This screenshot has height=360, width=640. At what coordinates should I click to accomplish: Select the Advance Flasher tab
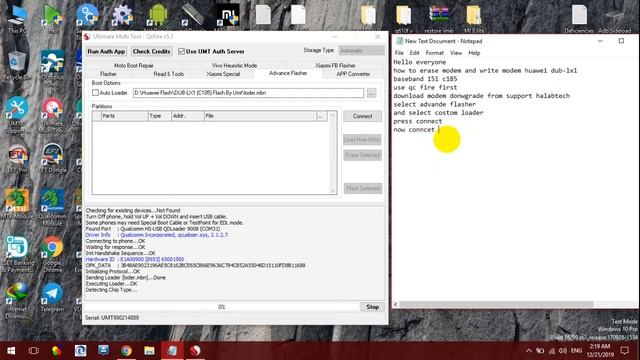tap(288, 73)
